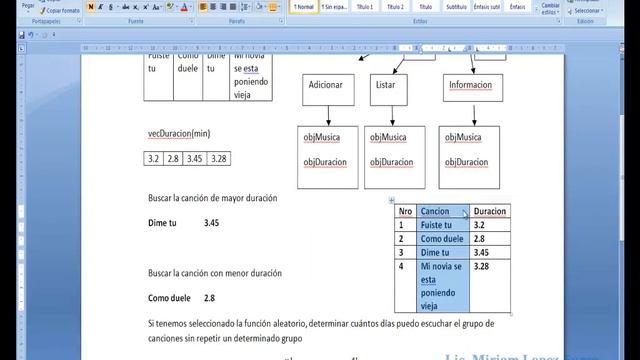Viewport: 640px width, 360px height.
Task: Open paragraph borders button
Action: point(273,7)
